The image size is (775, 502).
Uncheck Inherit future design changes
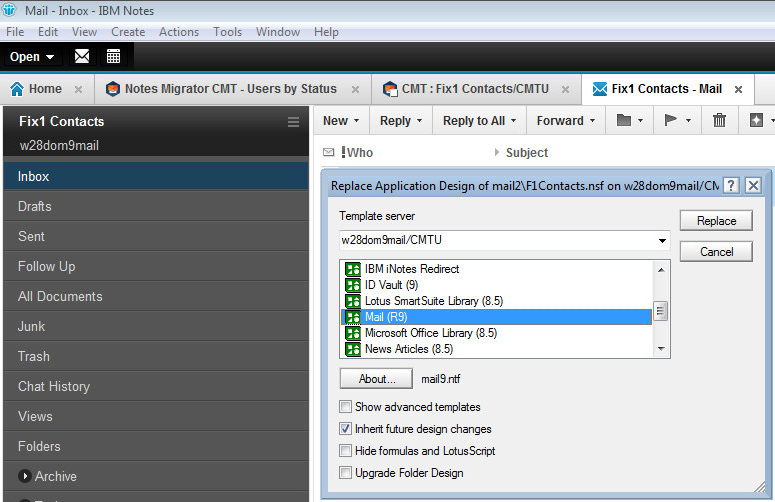pyautogui.click(x=346, y=429)
